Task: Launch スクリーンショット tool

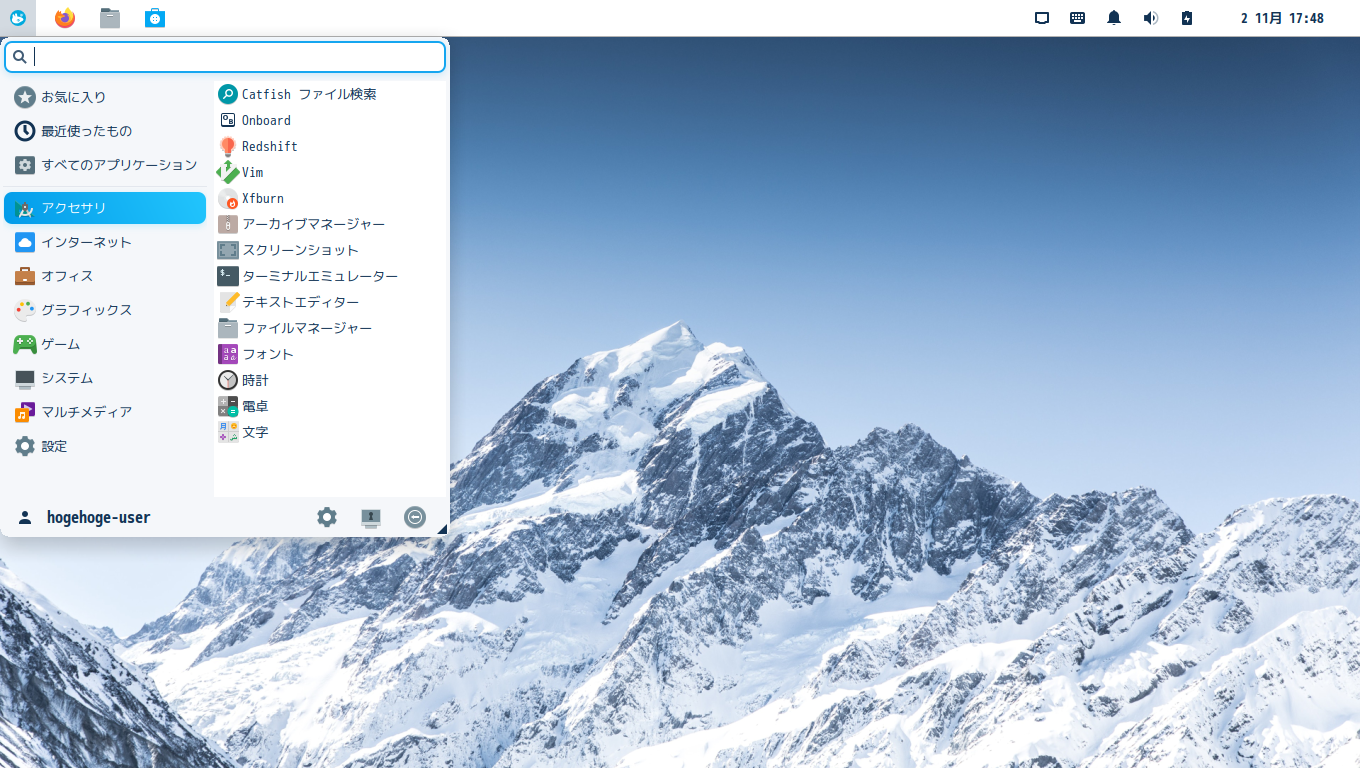Action: [330, 250]
